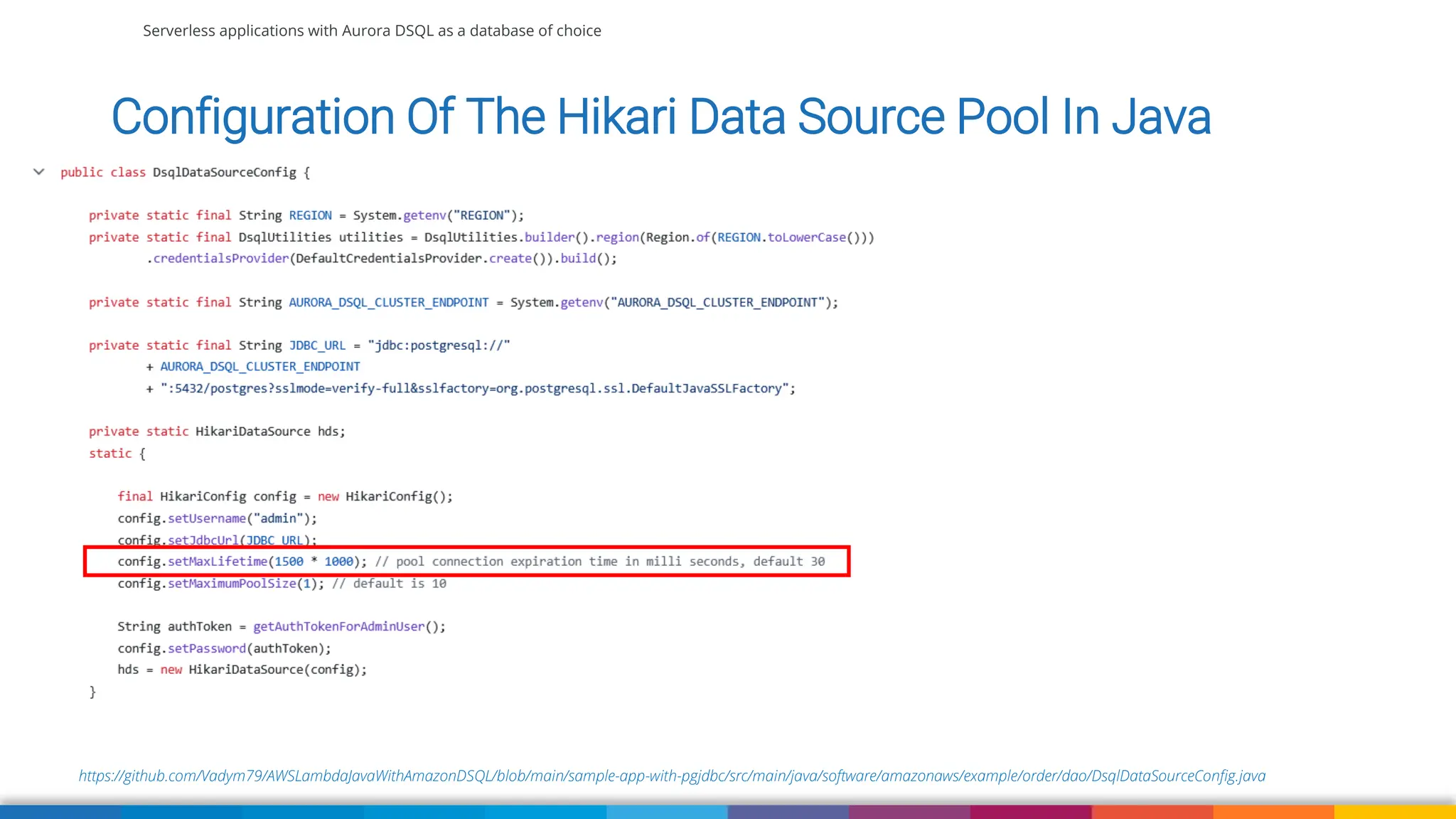
Task: Click the 'static {' block opening line
Action: click(117, 454)
